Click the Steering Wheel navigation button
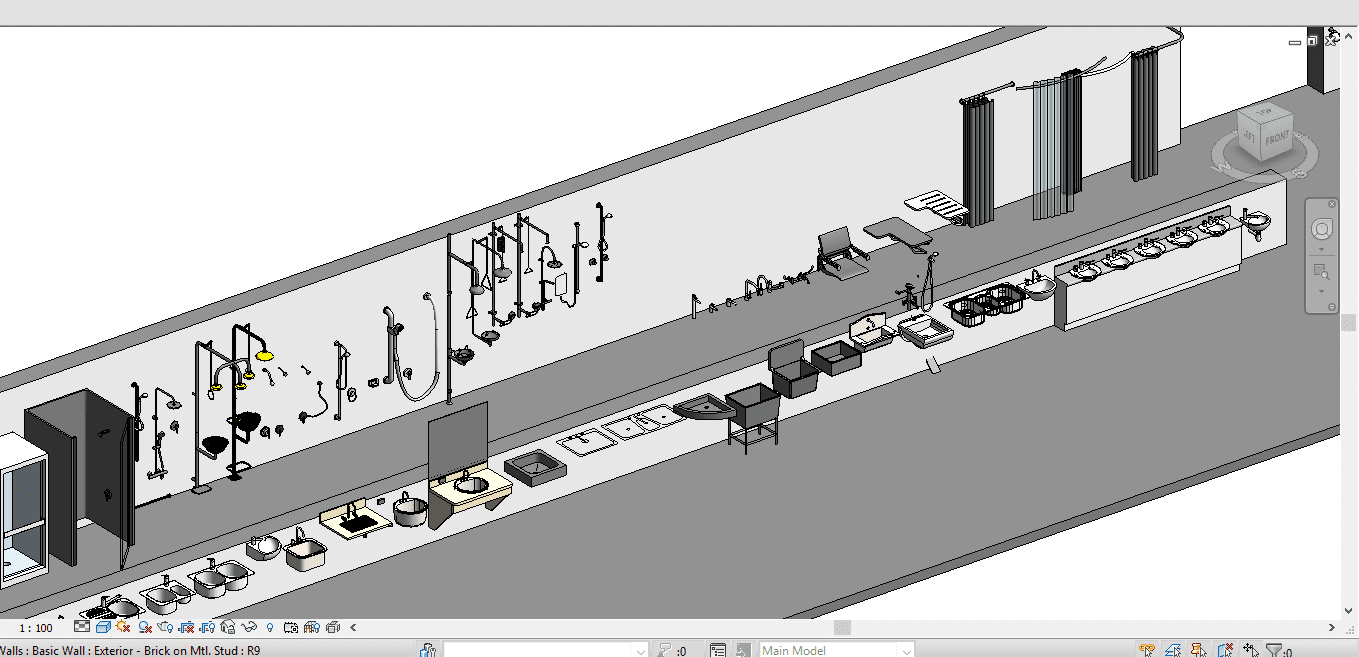 coord(1322,229)
